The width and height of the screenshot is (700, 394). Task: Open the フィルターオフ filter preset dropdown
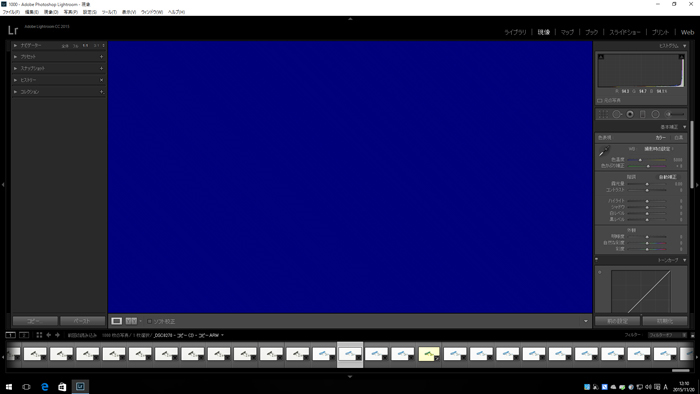(x=667, y=335)
